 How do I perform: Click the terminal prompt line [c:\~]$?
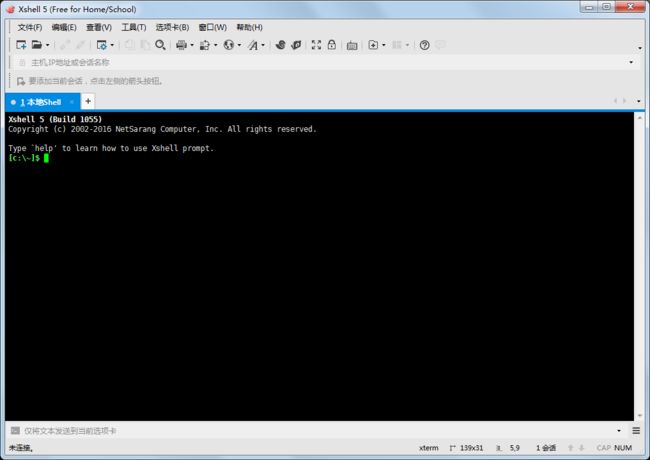pos(24,158)
